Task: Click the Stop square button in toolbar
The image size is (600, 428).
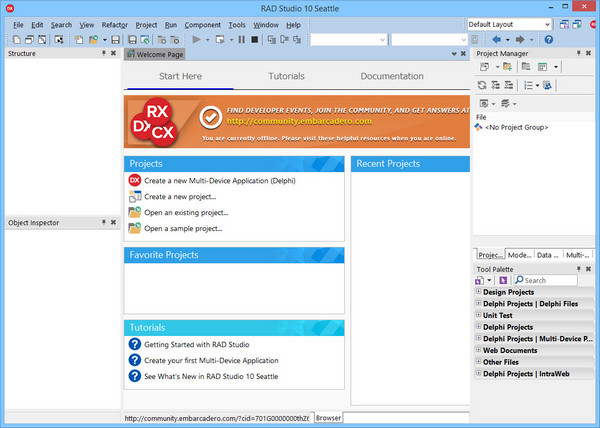Action: [x=256, y=40]
